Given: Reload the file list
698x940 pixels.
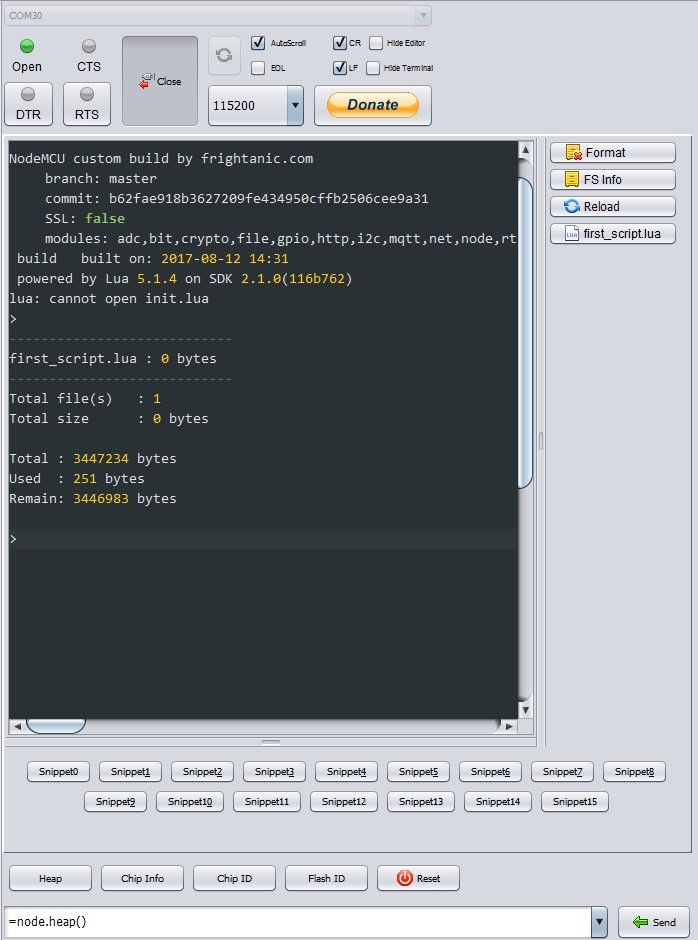Looking at the screenshot, I should [612, 207].
